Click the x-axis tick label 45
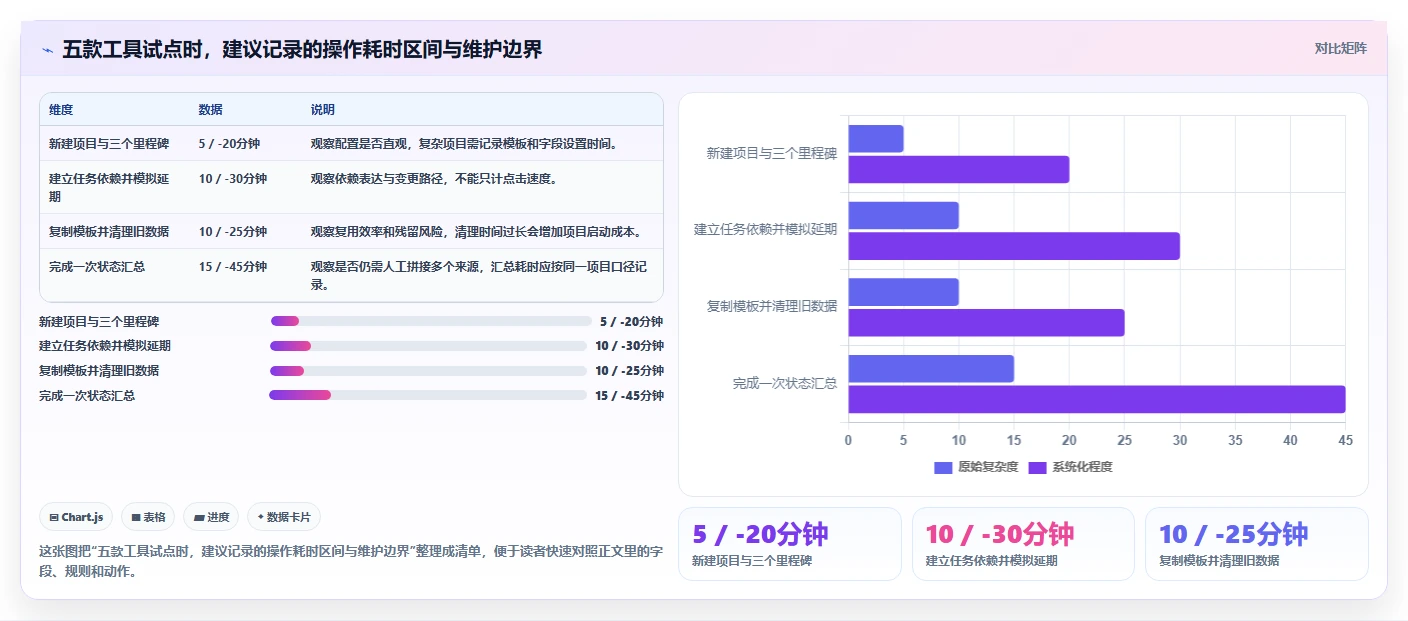 click(1345, 440)
